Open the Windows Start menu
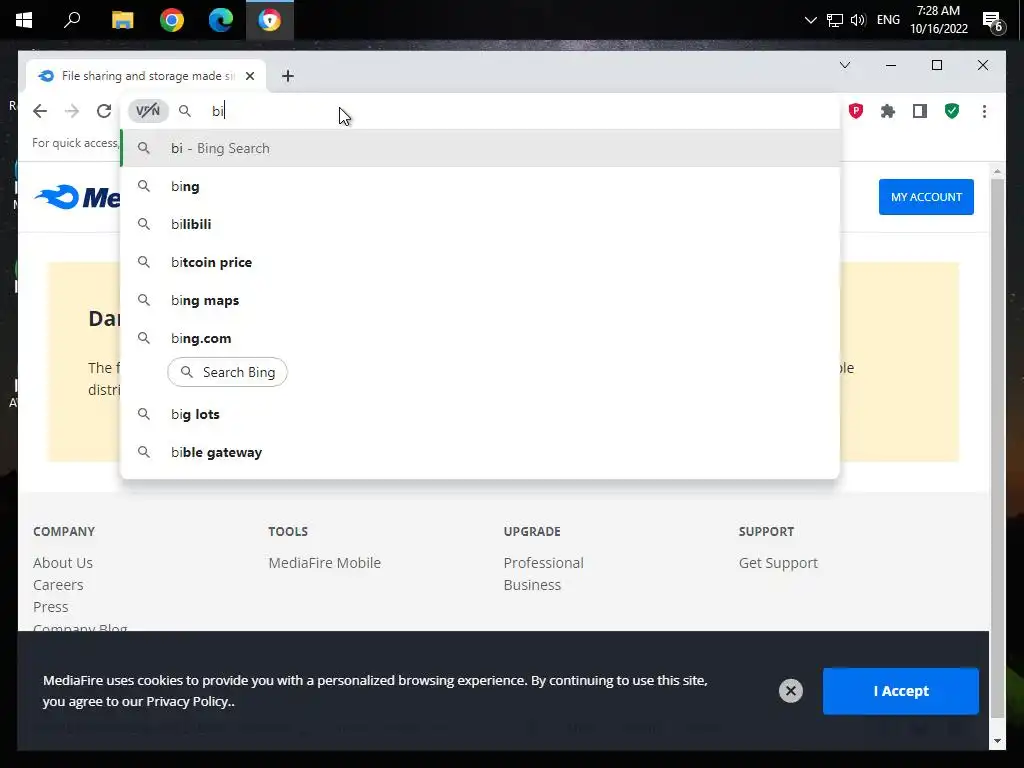 [x=24, y=20]
